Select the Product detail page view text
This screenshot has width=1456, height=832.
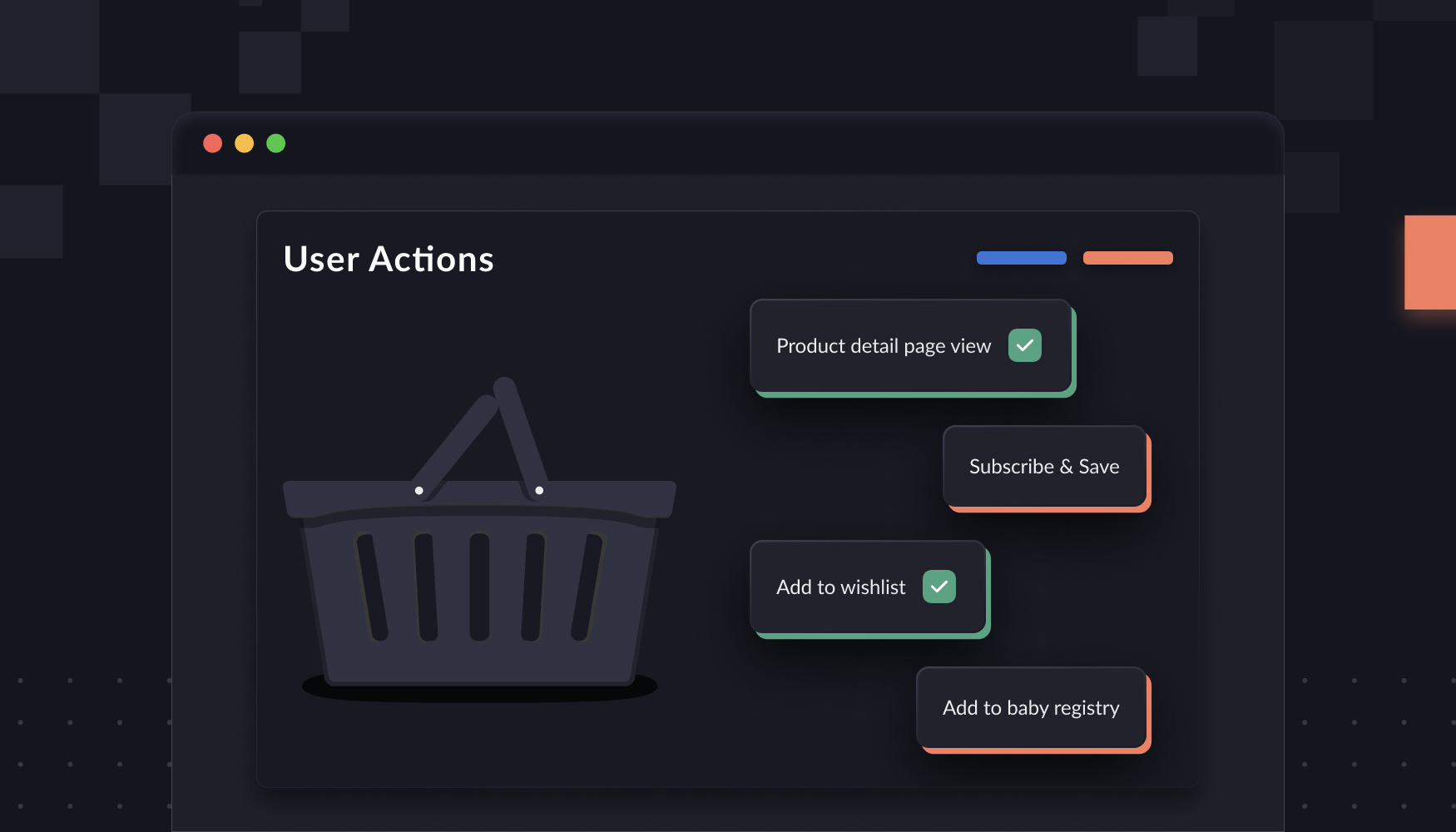(x=884, y=346)
